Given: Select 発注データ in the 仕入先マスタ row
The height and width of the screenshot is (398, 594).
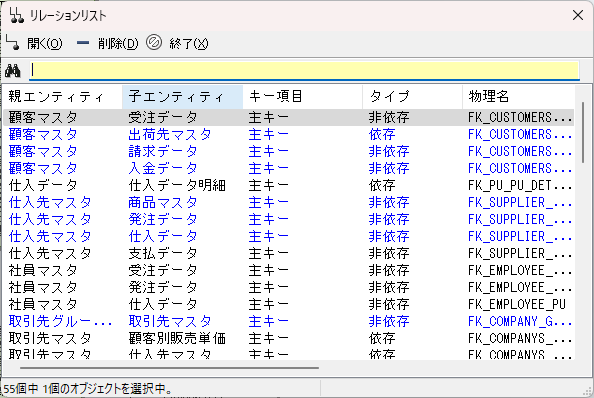Looking at the screenshot, I should pos(163,219).
